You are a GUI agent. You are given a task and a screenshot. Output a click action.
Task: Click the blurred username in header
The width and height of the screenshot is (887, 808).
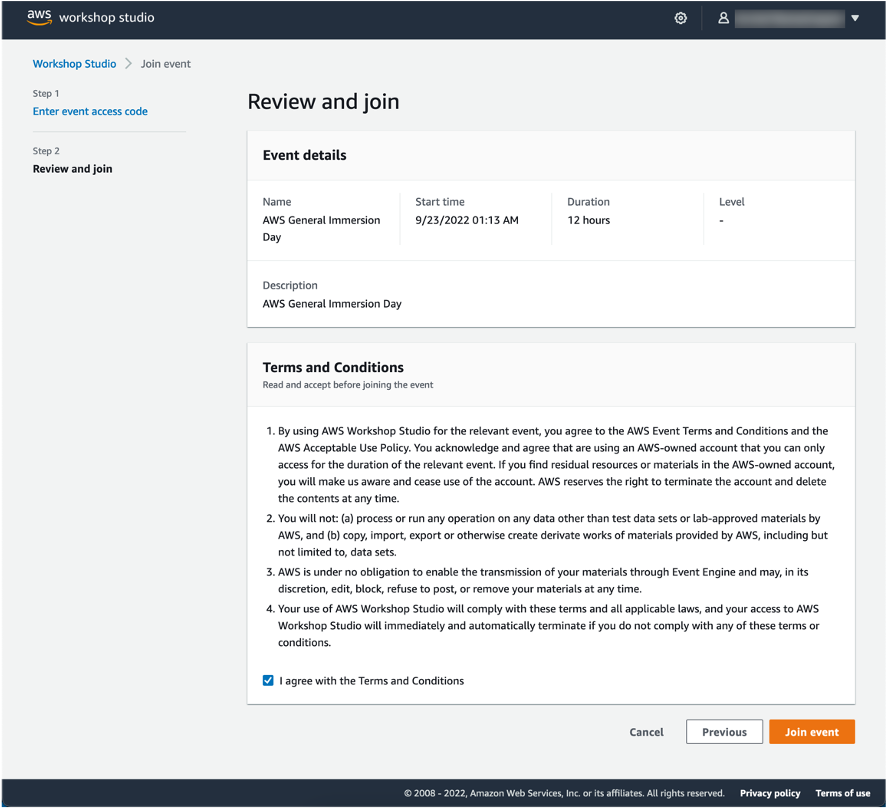click(x=789, y=18)
